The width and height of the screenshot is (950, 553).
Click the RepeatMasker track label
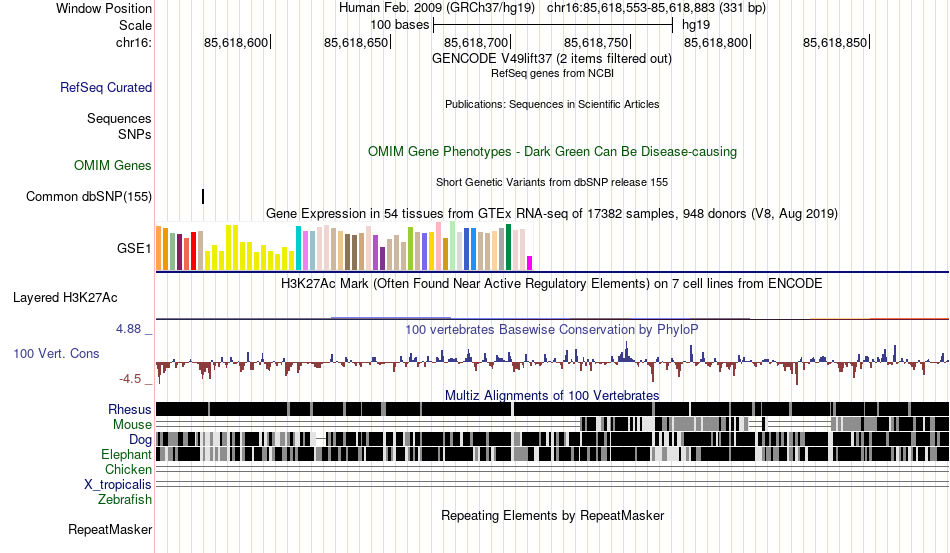tap(110, 529)
